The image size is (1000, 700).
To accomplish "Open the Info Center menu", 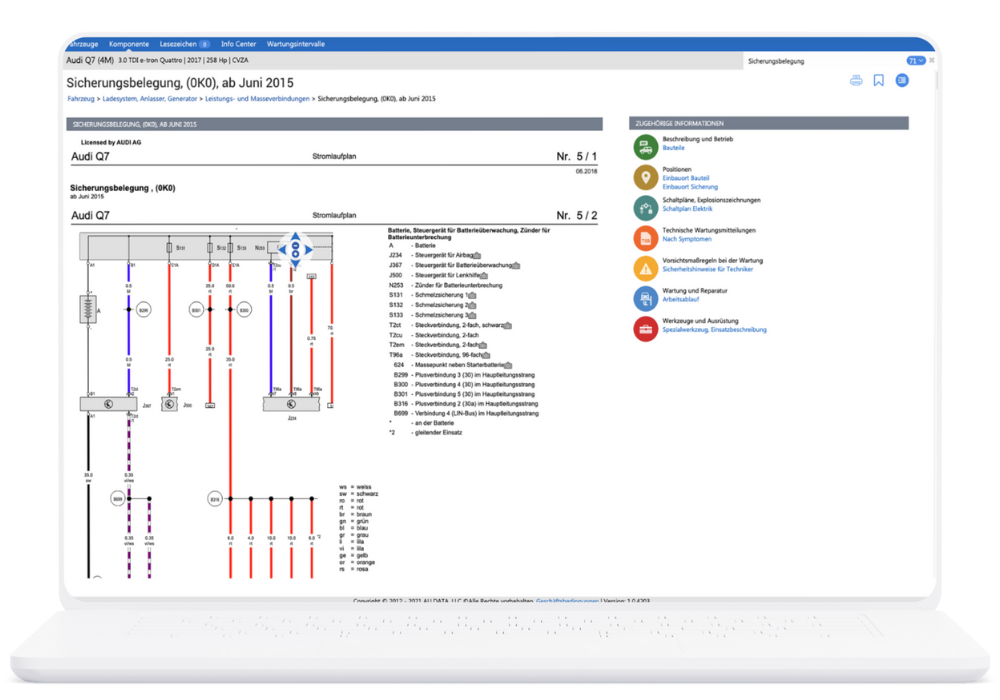I will tap(238, 44).
